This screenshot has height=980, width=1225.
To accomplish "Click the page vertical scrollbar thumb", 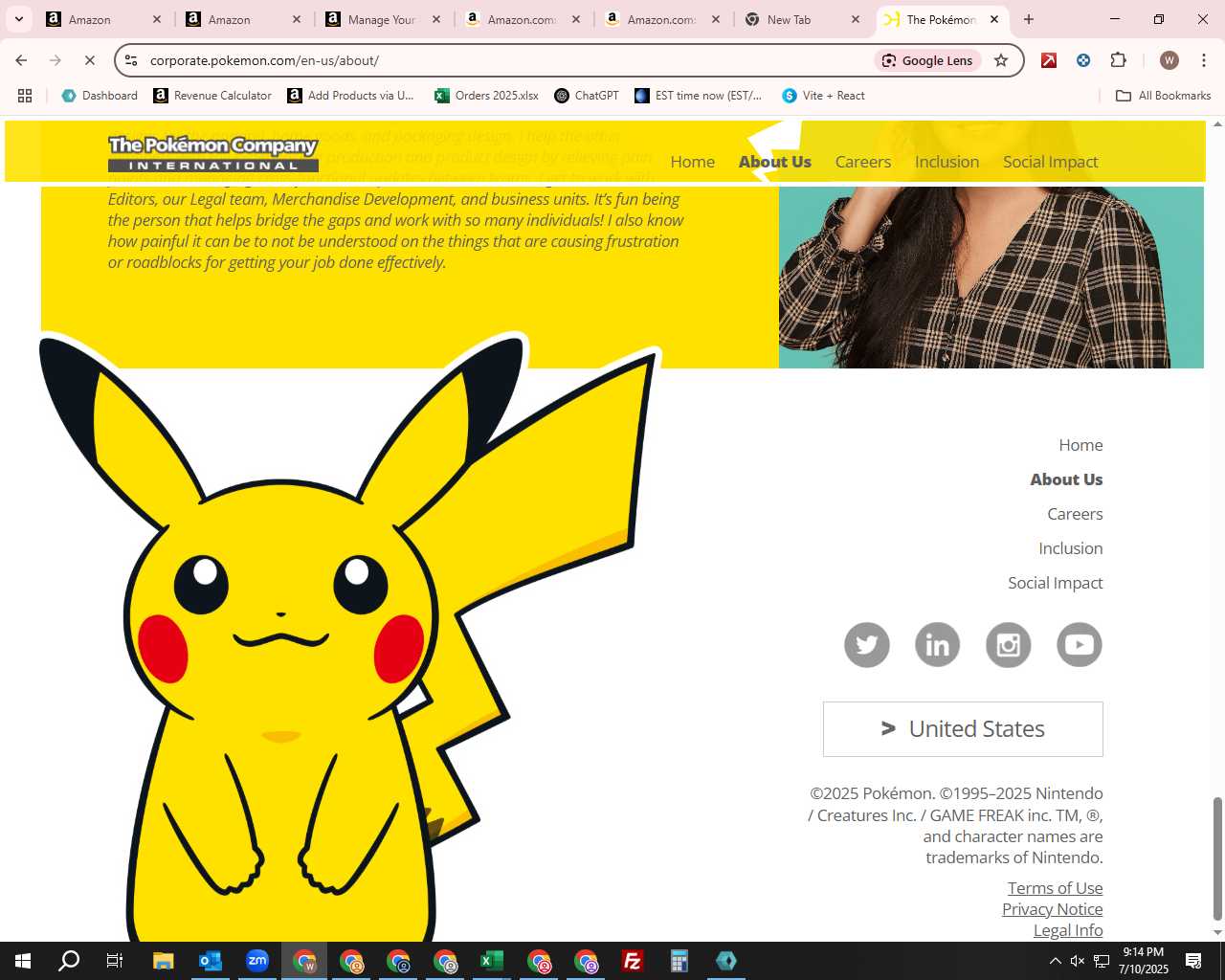I will point(1217,859).
